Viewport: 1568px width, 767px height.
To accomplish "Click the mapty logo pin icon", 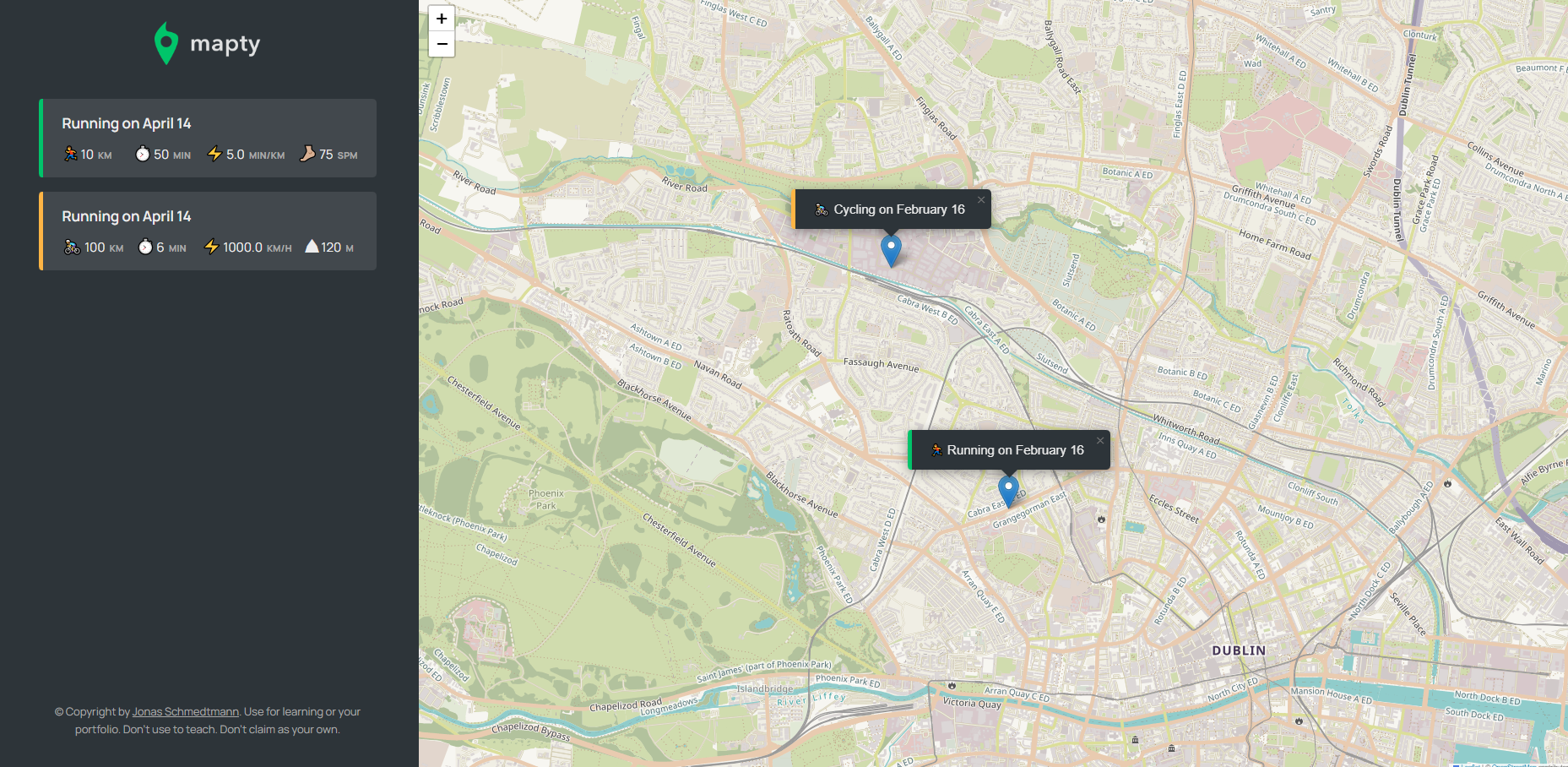I will [x=166, y=43].
